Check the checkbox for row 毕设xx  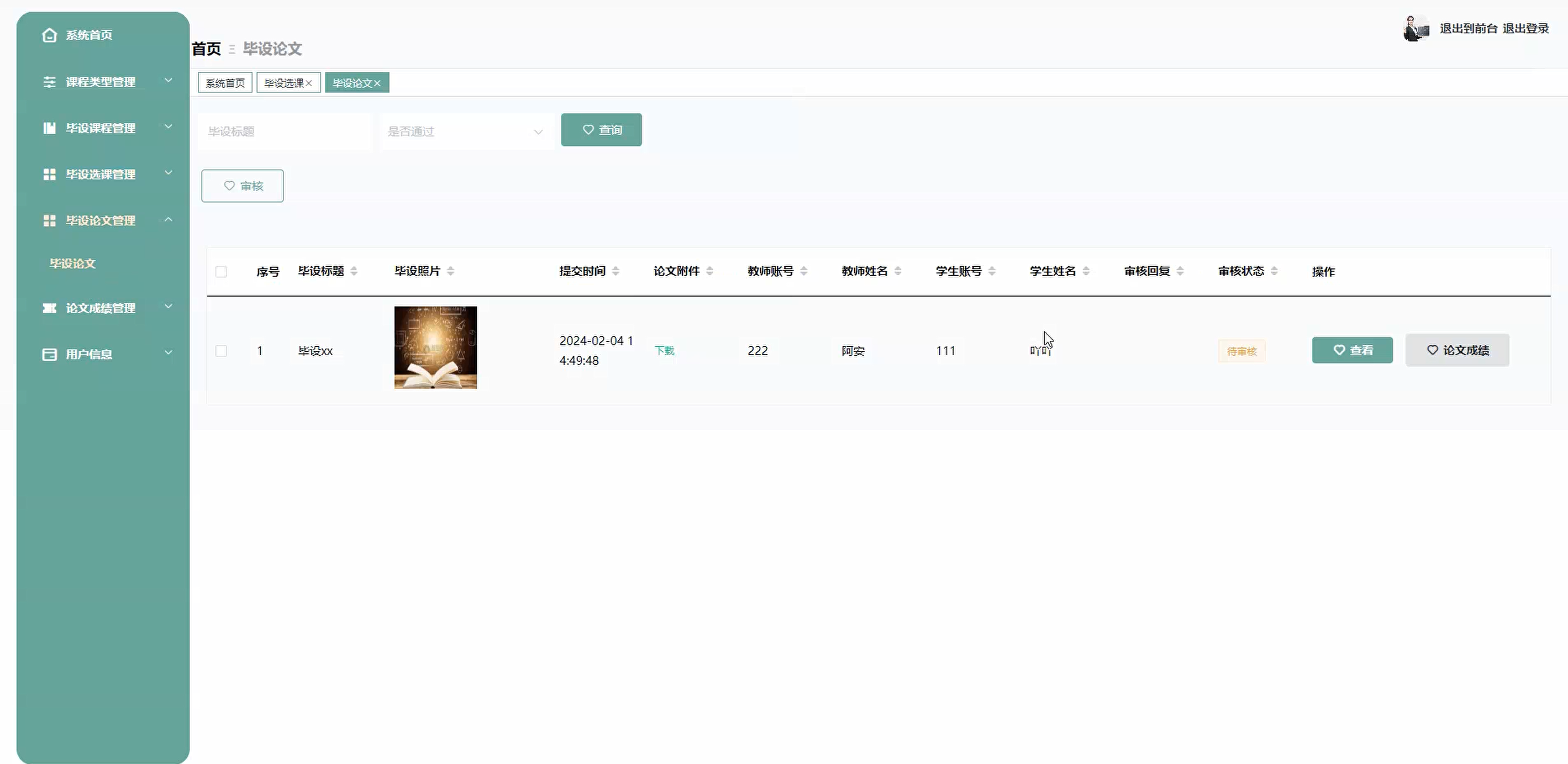coord(221,351)
